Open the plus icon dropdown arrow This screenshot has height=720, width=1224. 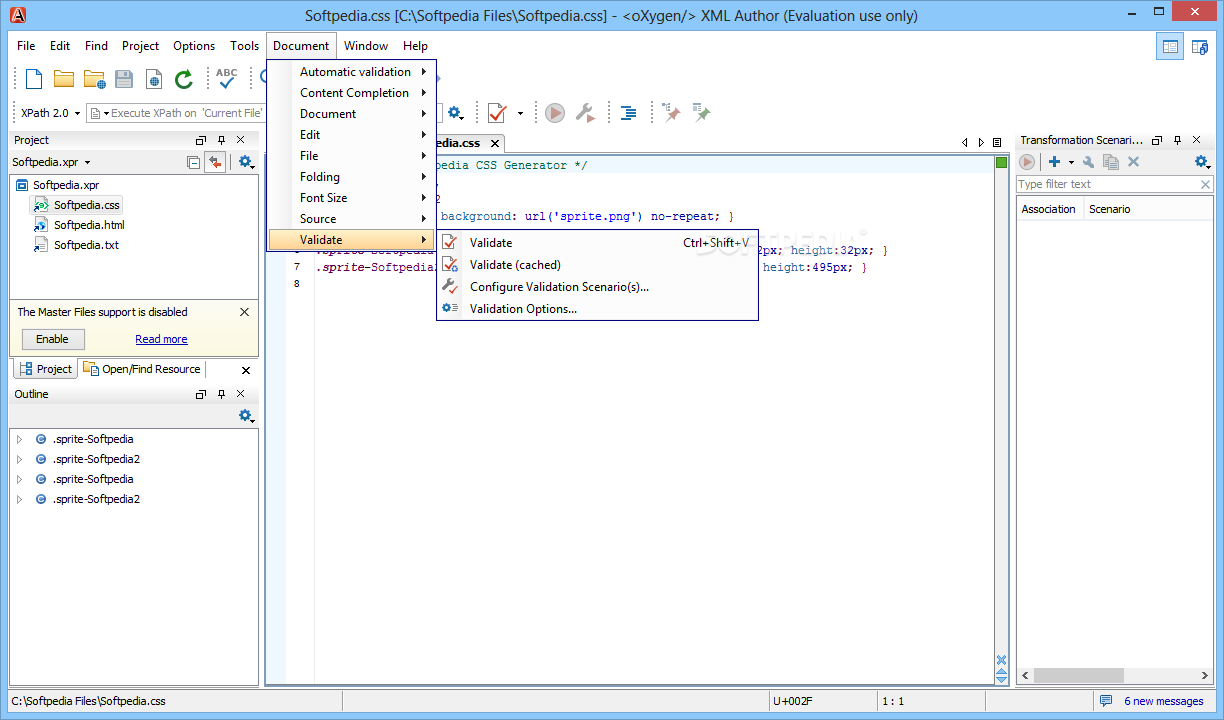coord(1071,162)
